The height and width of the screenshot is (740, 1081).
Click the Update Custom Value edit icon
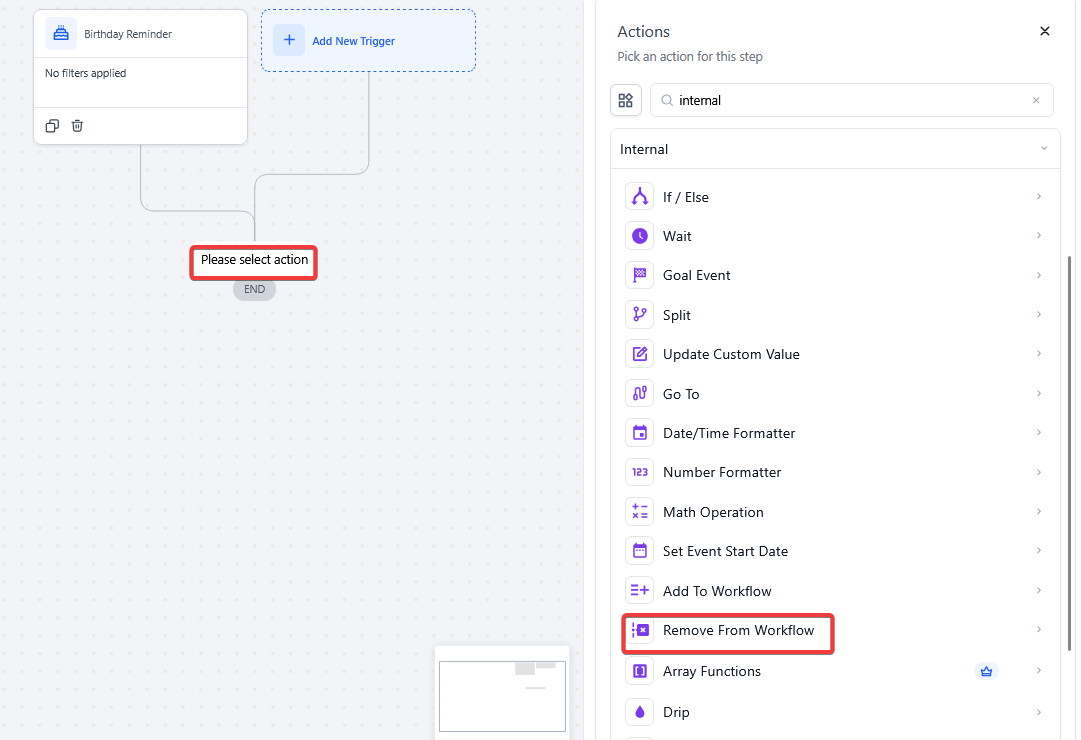point(640,354)
